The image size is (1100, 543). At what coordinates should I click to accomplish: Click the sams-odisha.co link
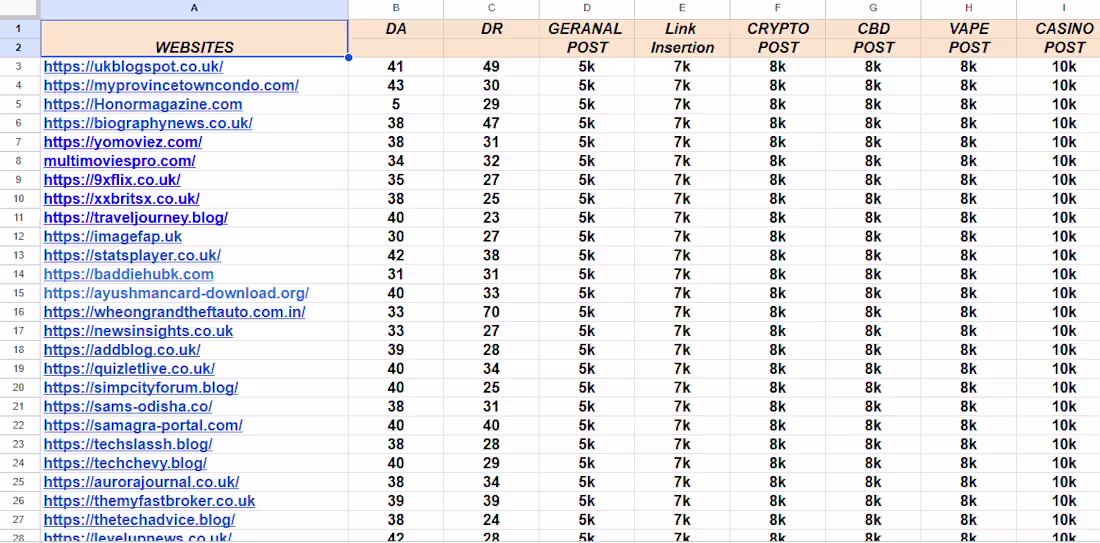coord(128,407)
